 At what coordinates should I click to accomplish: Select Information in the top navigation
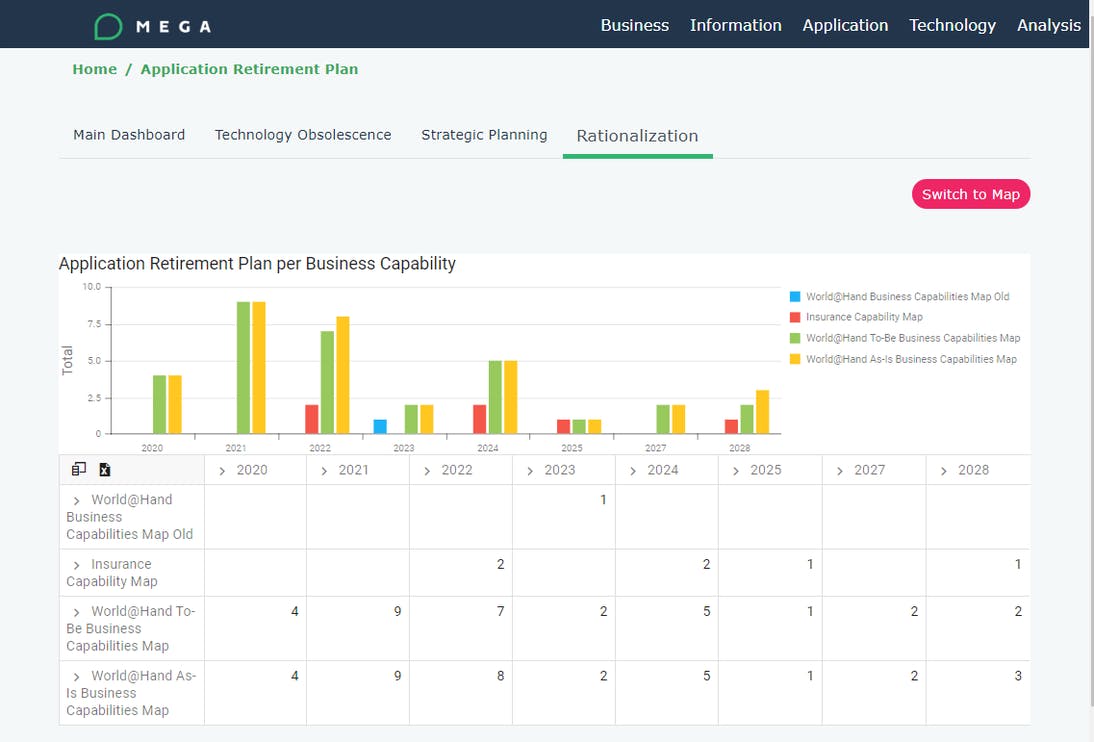736,25
